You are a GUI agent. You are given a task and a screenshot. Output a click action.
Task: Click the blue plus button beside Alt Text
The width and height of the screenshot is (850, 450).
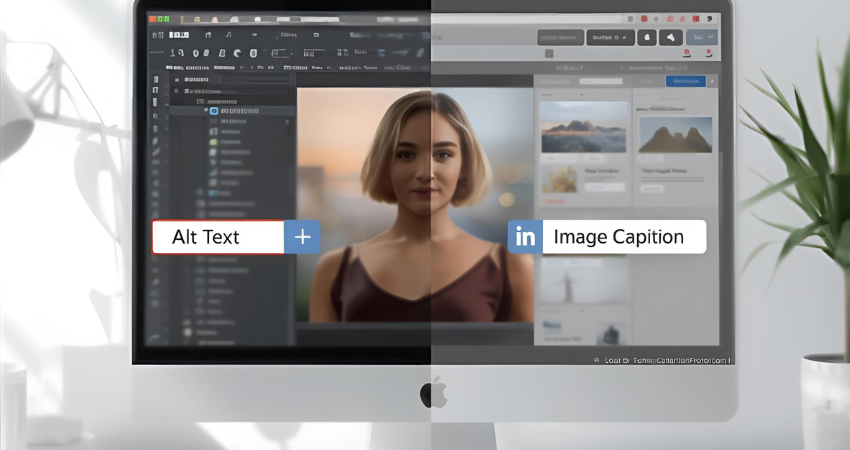(302, 237)
